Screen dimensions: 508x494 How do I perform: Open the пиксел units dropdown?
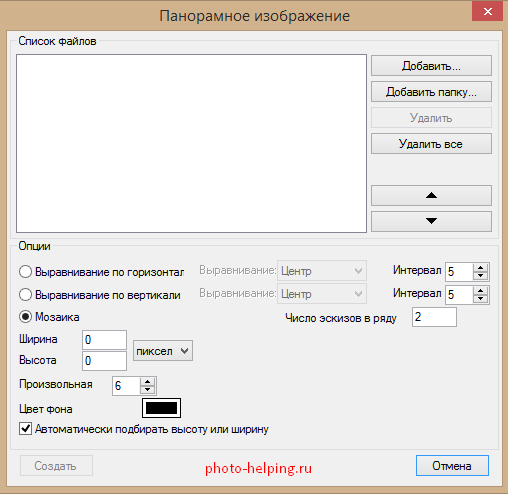pyautogui.click(x=163, y=351)
